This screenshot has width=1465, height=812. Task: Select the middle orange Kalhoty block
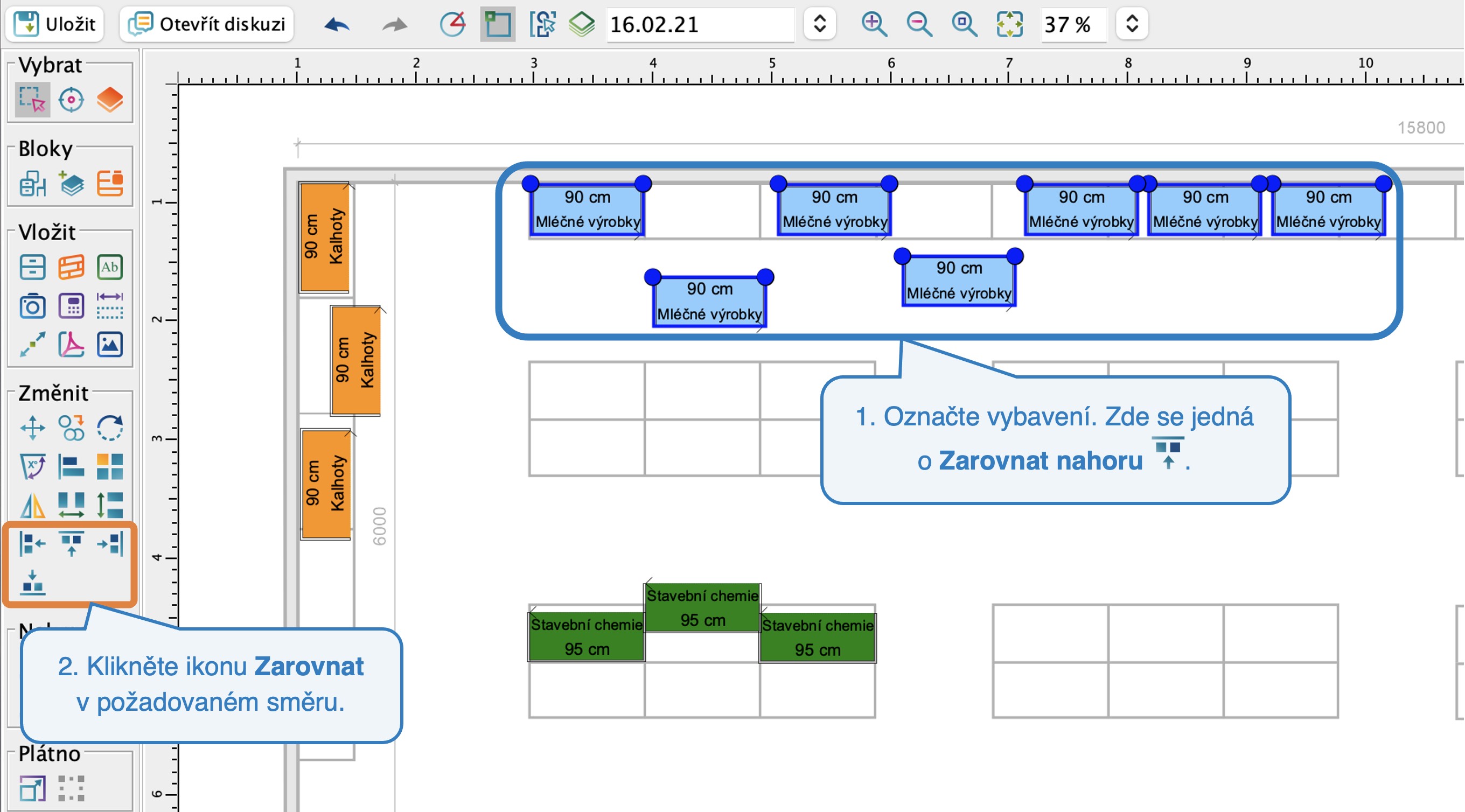355,361
